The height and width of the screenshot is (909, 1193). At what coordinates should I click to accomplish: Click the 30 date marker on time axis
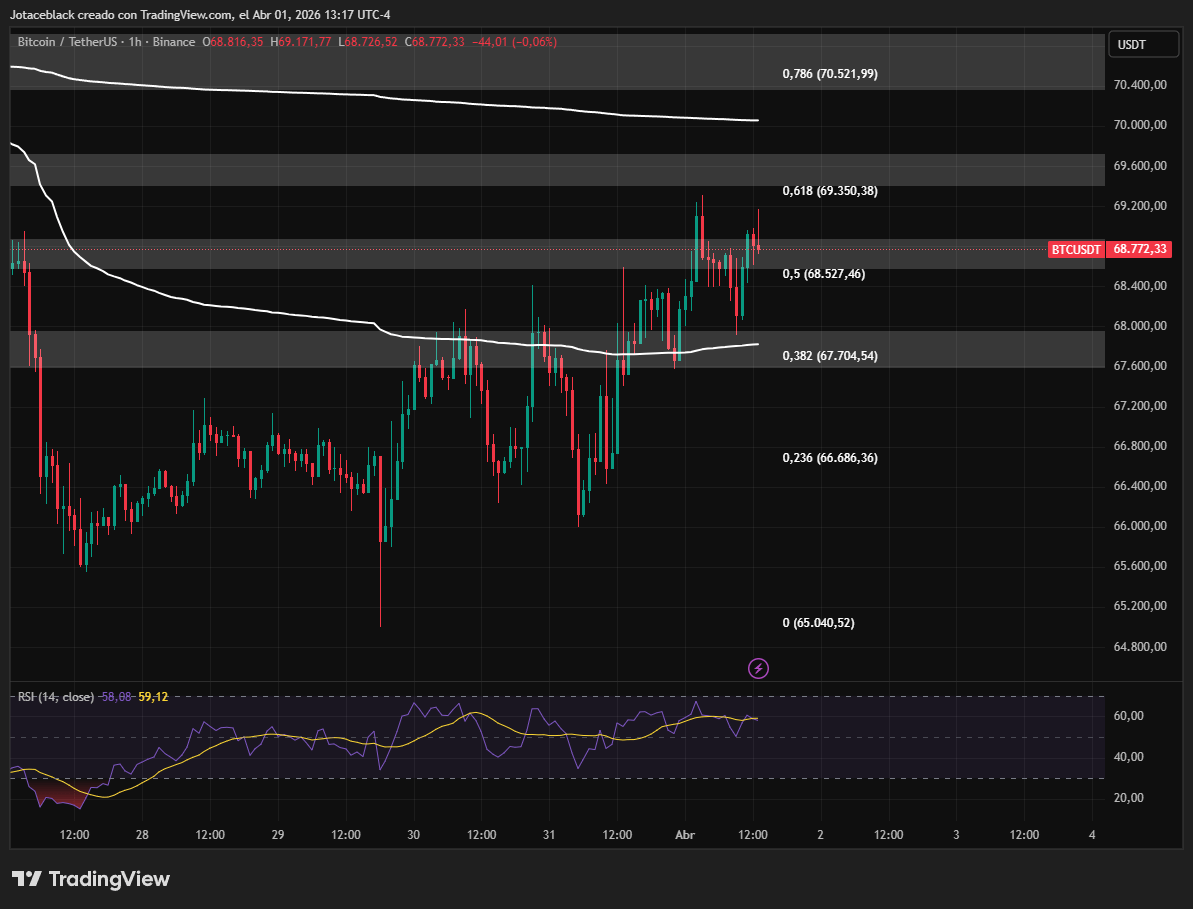(x=413, y=834)
